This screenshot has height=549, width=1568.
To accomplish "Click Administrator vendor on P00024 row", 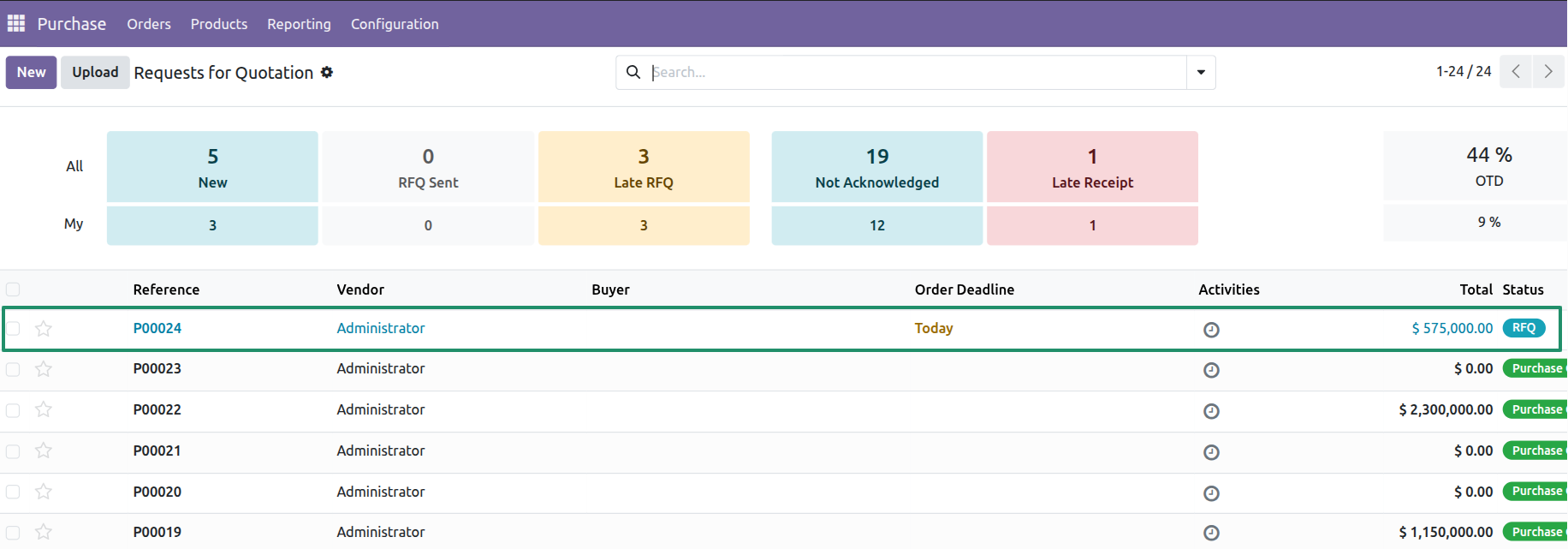I will (x=381, y=328).
